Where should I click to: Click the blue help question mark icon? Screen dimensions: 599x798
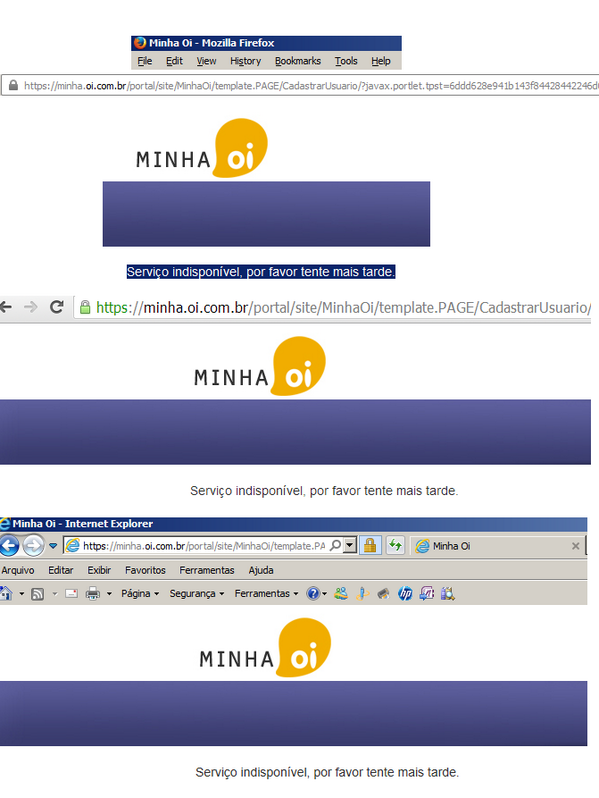coord(313,593)
